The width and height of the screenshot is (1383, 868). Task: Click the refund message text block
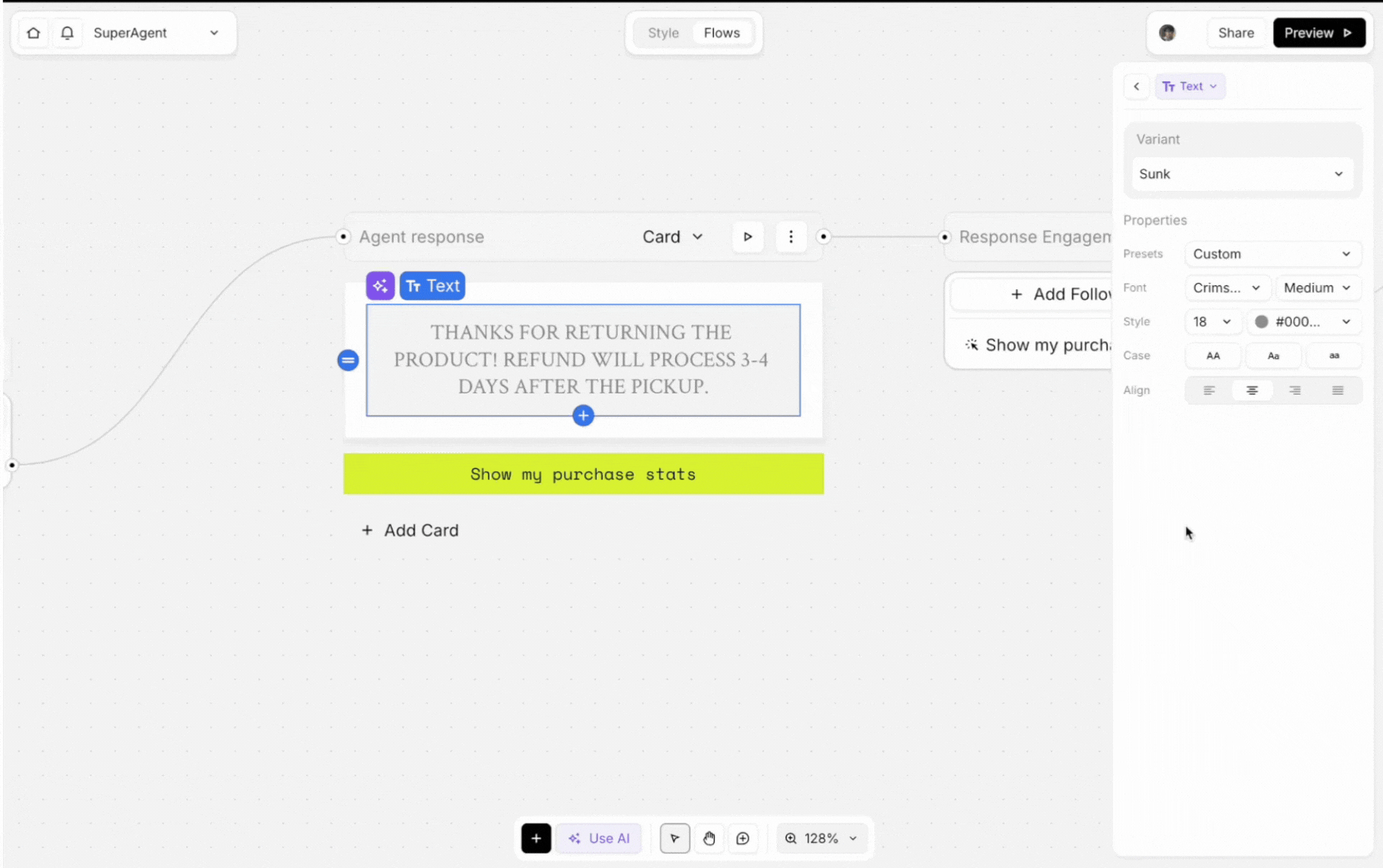pos(583,360)
